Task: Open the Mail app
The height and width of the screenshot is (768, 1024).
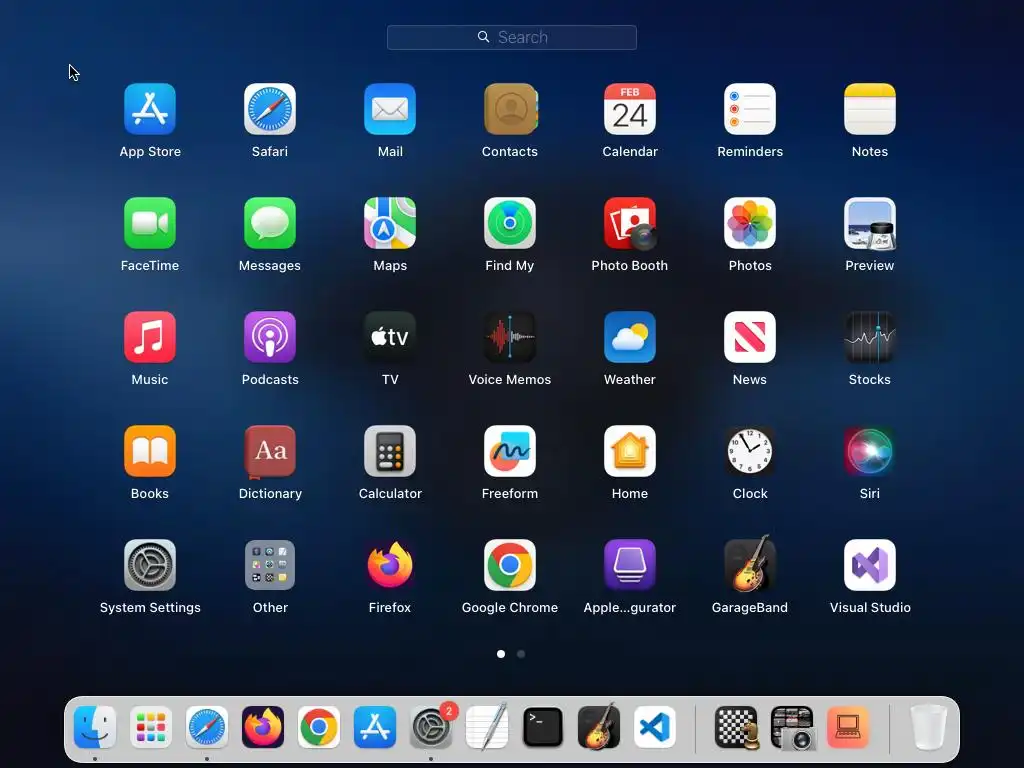Action: click(x=390, y=109)
